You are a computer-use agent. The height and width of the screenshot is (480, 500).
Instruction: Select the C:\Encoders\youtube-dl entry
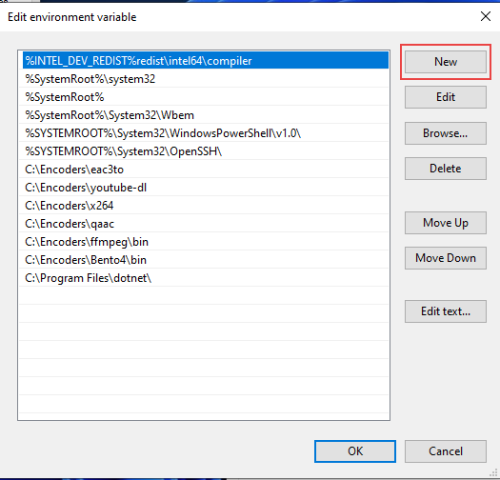[x=206, y=187]
